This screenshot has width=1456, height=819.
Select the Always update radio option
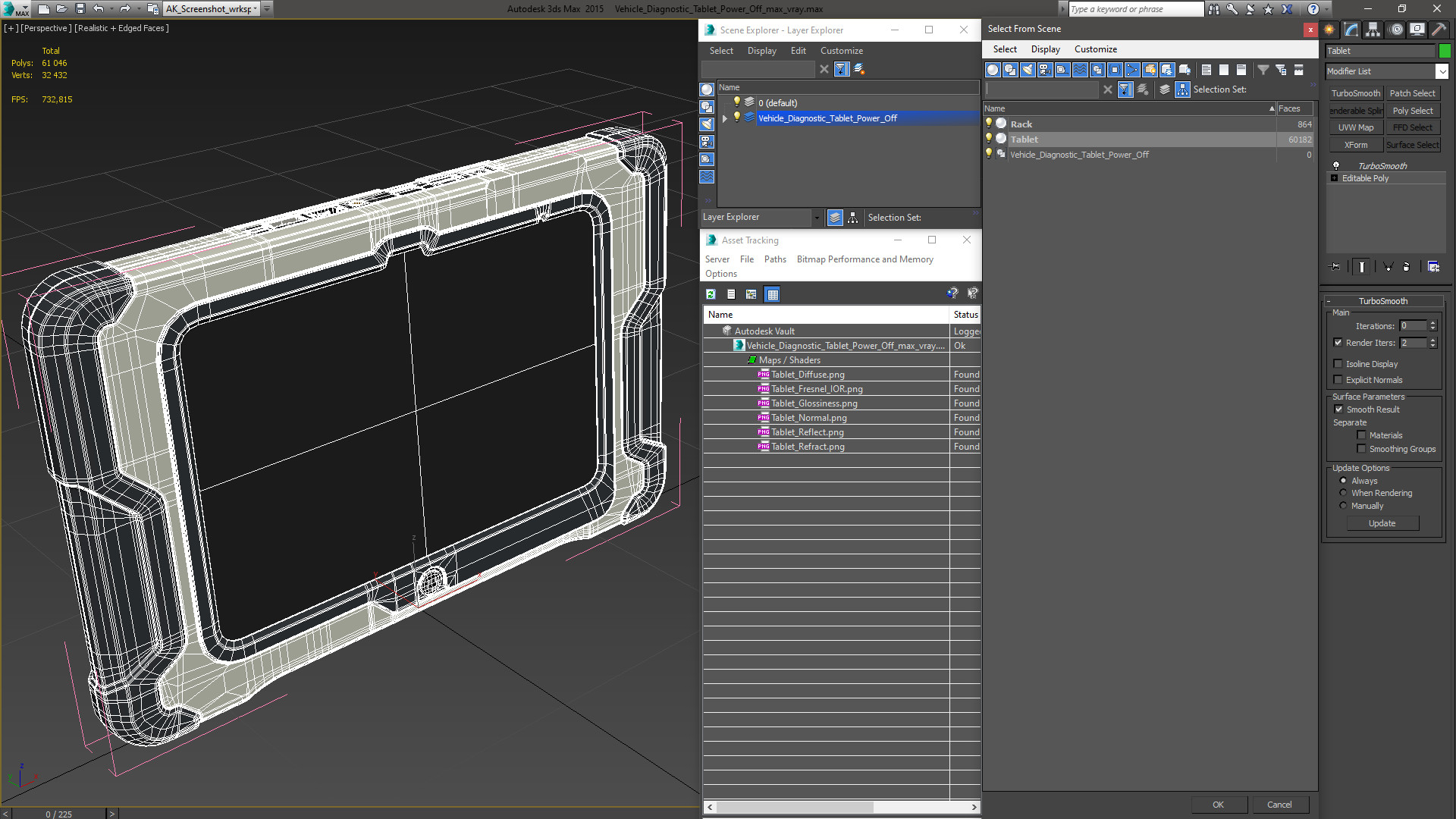[x=1343, y=481]
